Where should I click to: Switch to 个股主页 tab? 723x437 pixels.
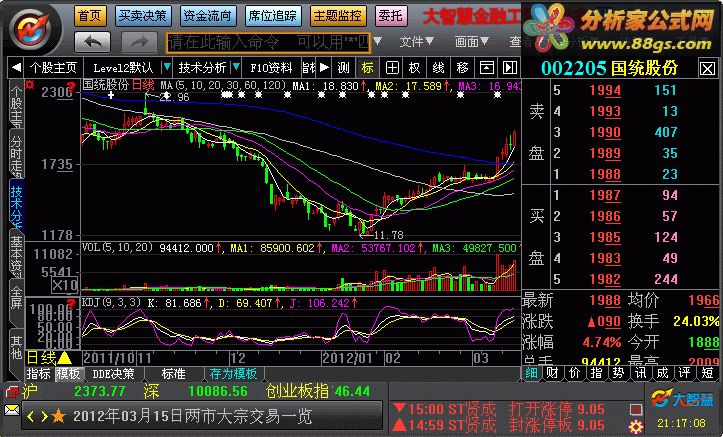tap(53, 68)
